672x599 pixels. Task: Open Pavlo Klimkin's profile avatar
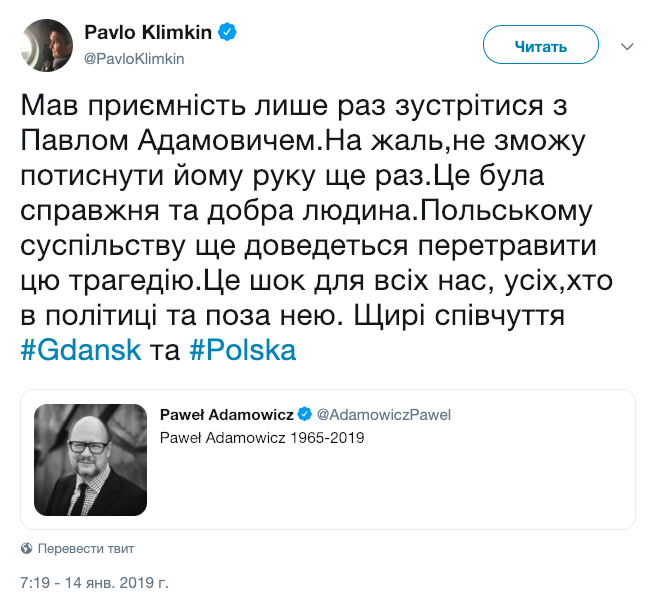(45, 45)
